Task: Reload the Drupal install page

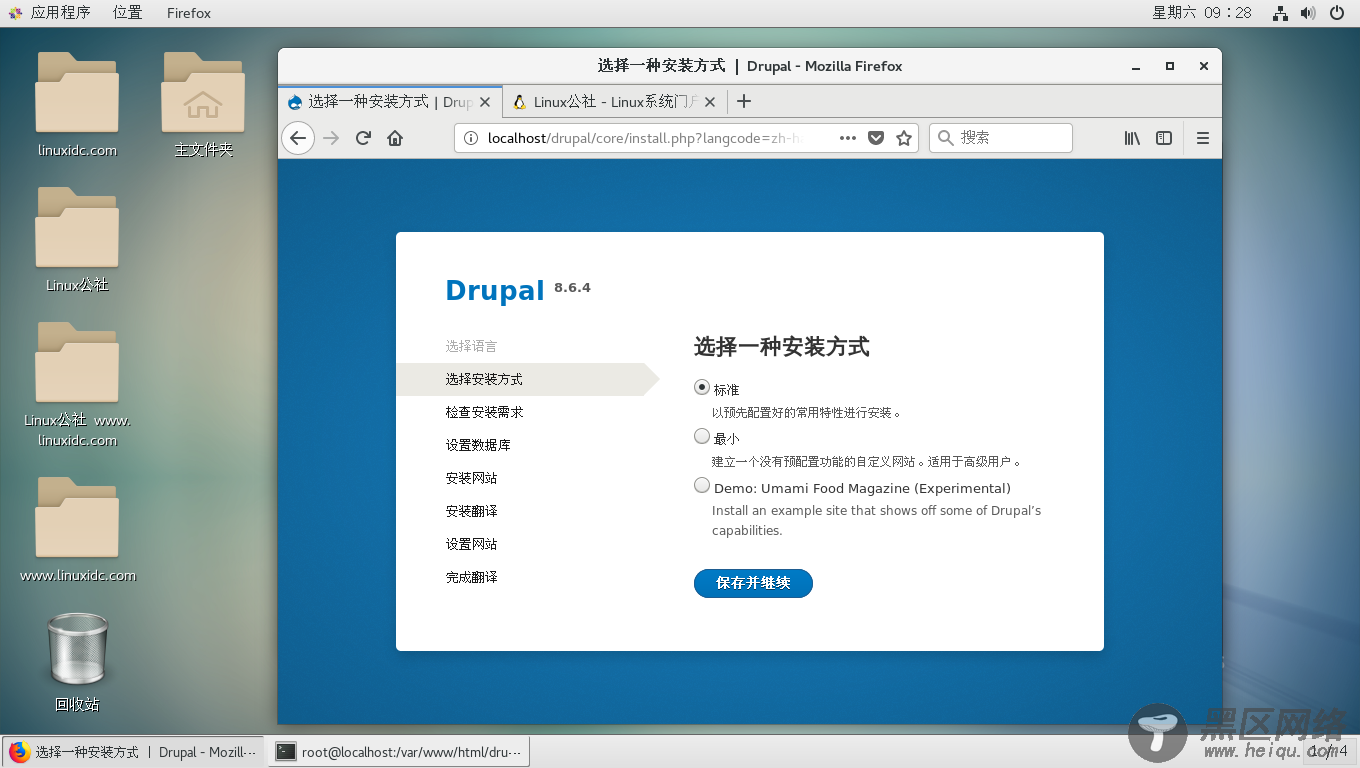Action: [363, 138]
